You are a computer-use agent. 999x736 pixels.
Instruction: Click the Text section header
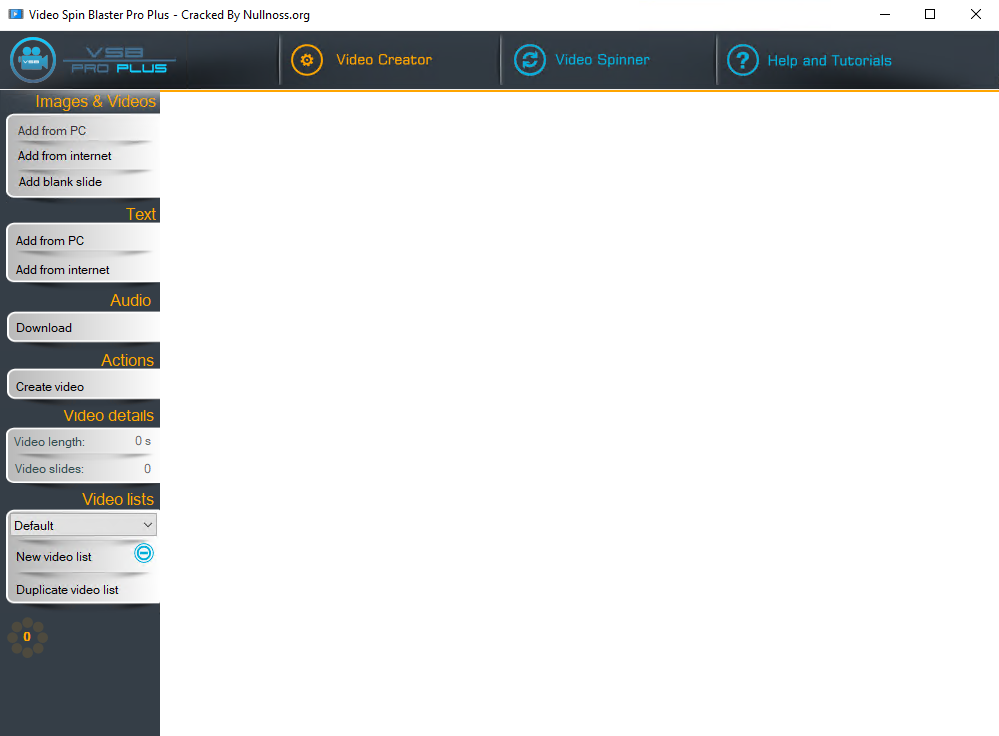(141, 214)
